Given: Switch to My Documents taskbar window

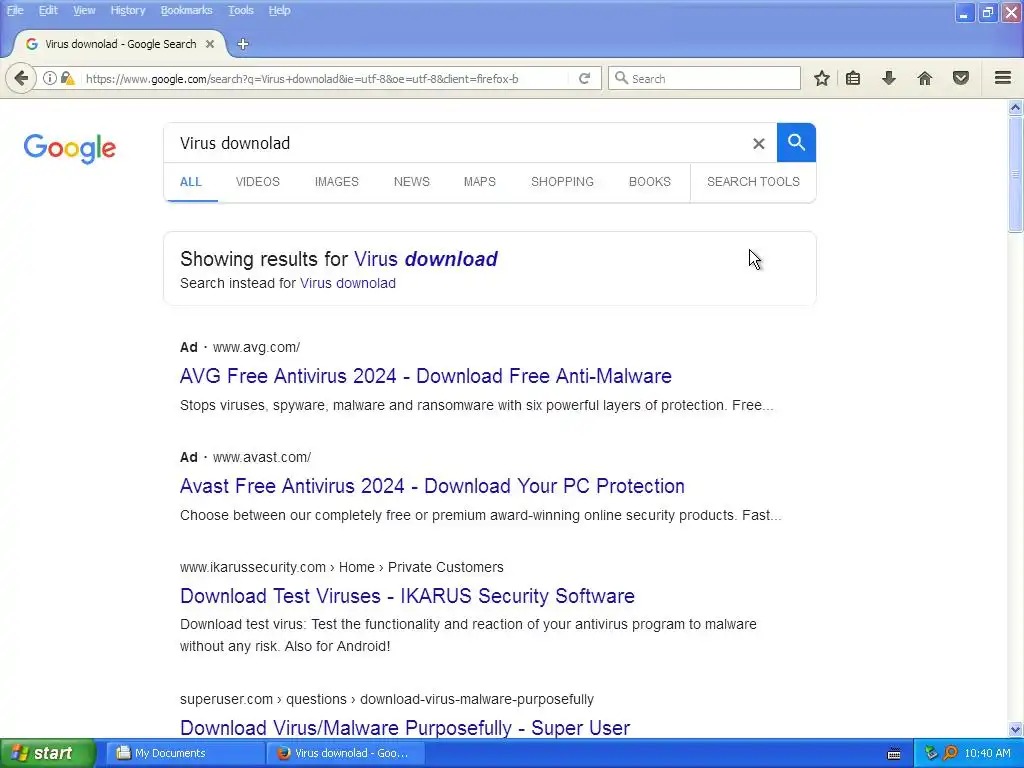Looking at the screenshot, I should pyautogui.click(x=186, y=753).
